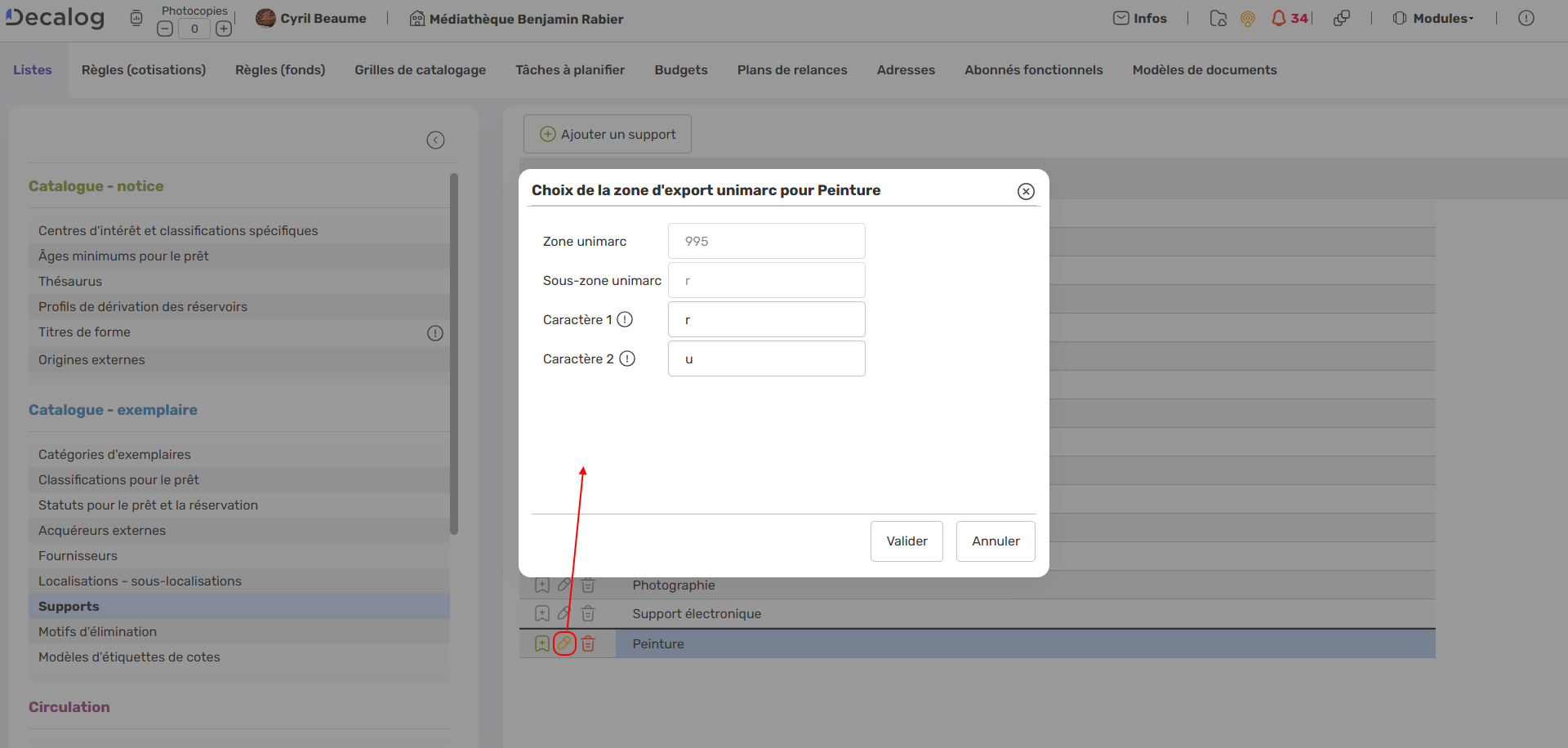Open the Modules dropdown menu
The image size is (1568, 748).
1432,17
